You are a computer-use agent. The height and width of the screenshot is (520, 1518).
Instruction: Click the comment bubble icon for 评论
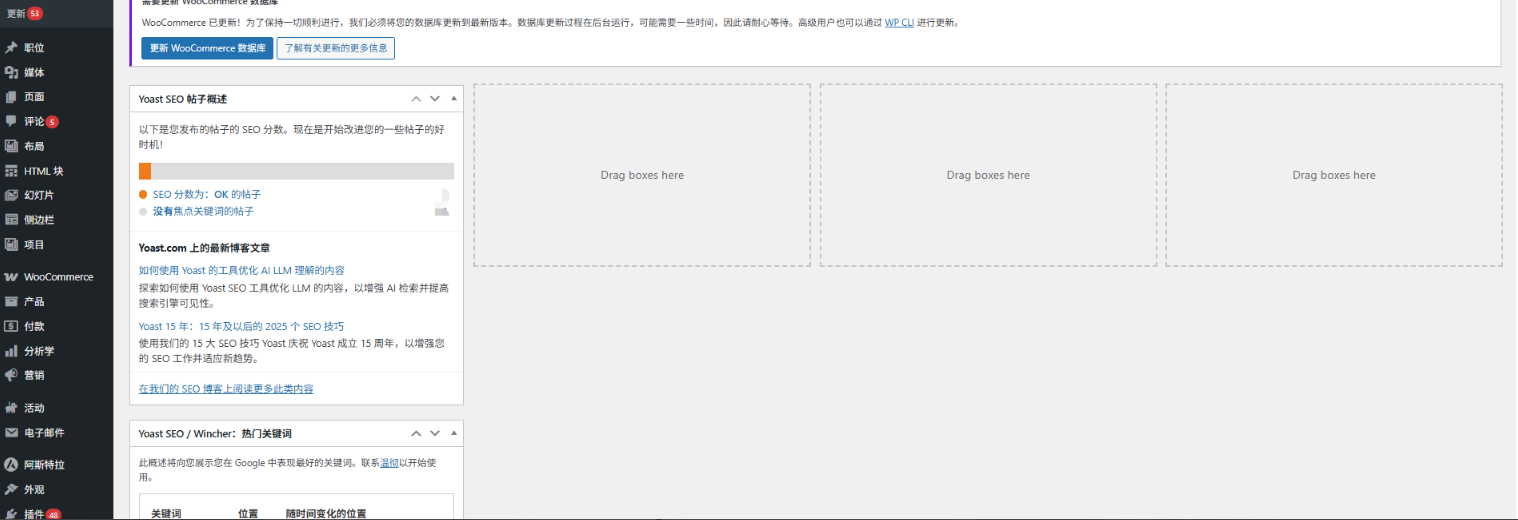coord(11,121)
